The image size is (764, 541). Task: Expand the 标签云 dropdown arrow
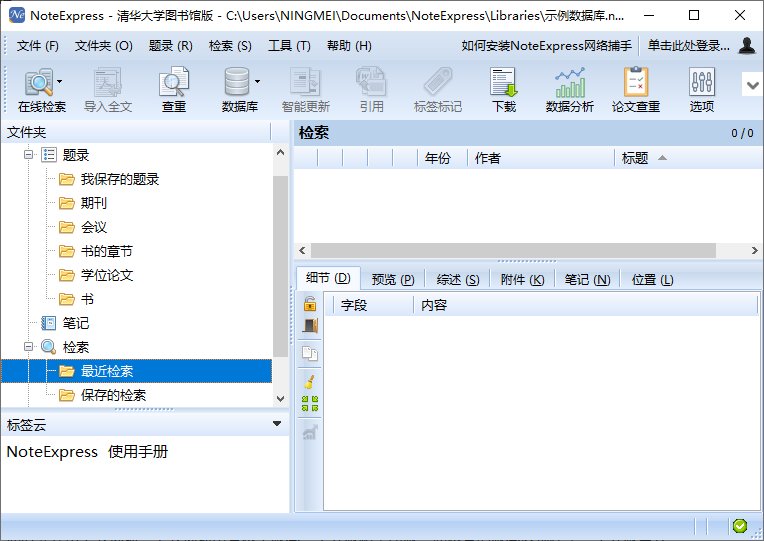[x=277, y=424]
